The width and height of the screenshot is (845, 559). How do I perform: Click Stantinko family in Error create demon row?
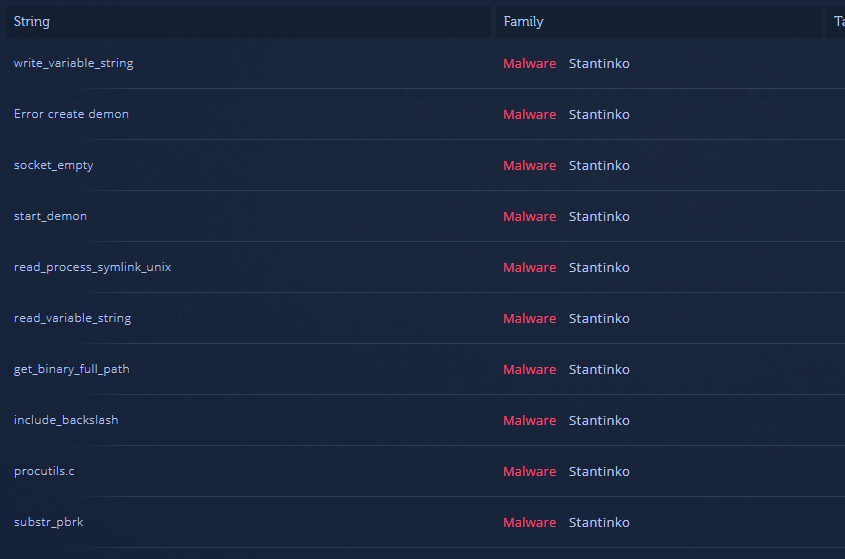[599, 114]
